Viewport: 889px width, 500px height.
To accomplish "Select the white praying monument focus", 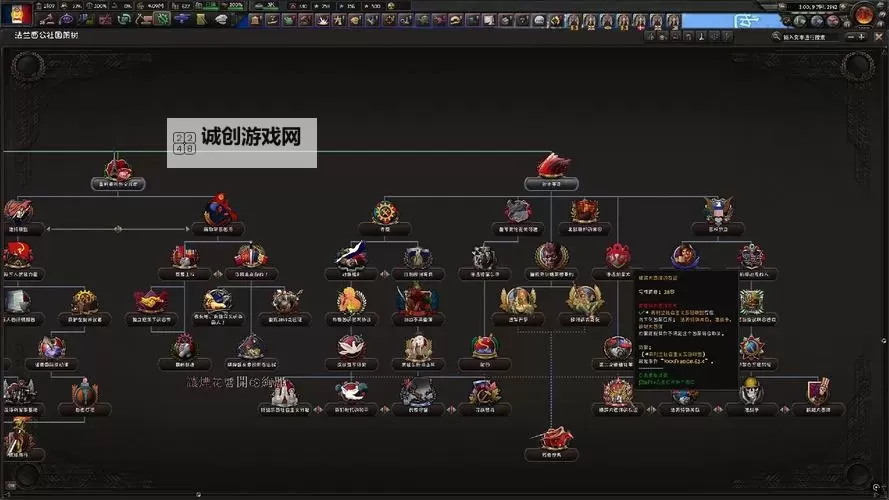I will [x=285, y=397].
